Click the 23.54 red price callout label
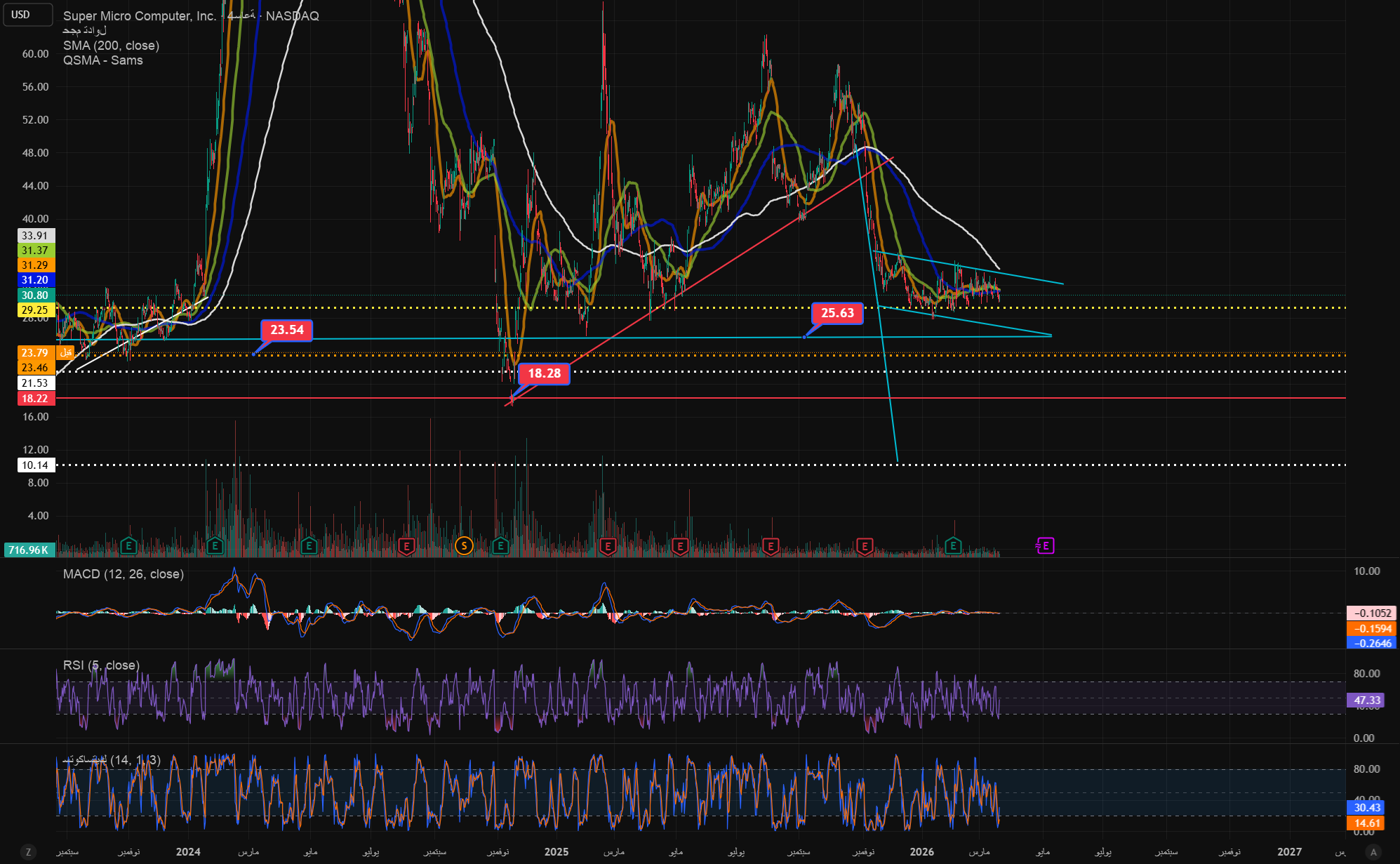Viewport: 1400px width, 864px height. [287, 330]
